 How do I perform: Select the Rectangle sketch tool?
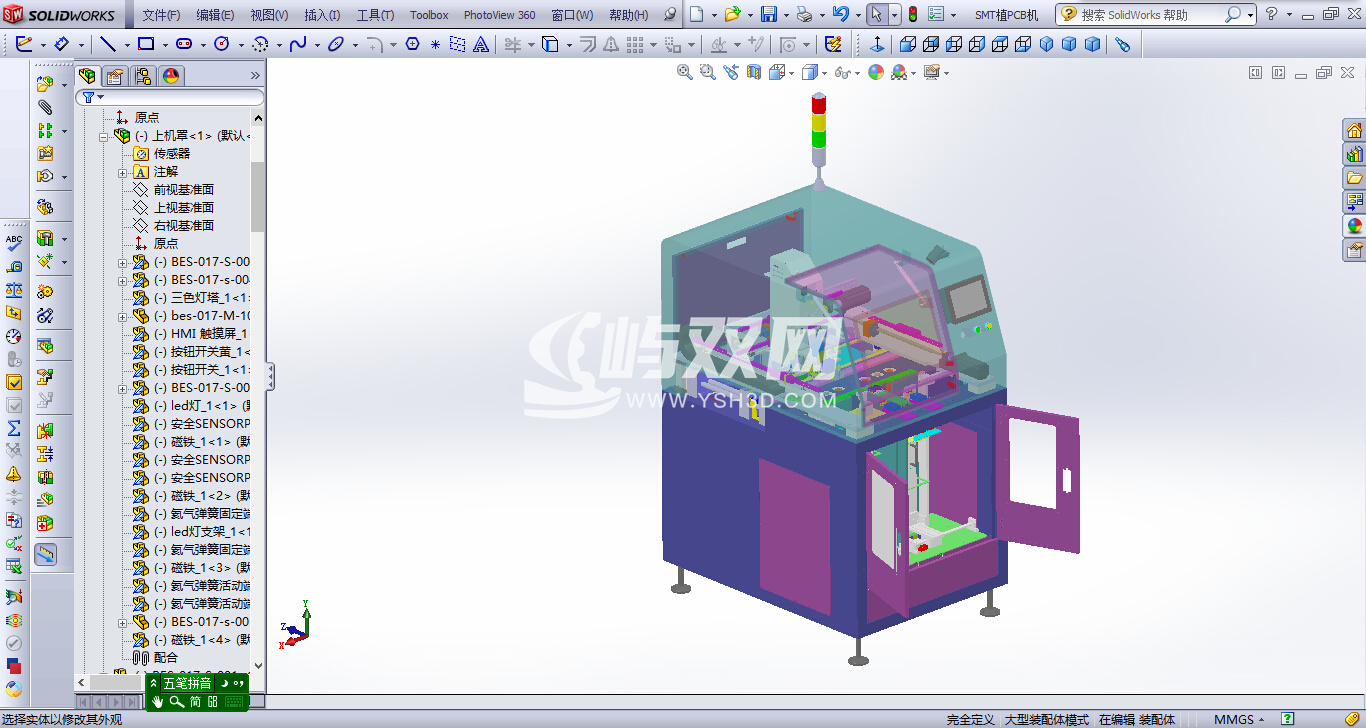click(146, 44)
